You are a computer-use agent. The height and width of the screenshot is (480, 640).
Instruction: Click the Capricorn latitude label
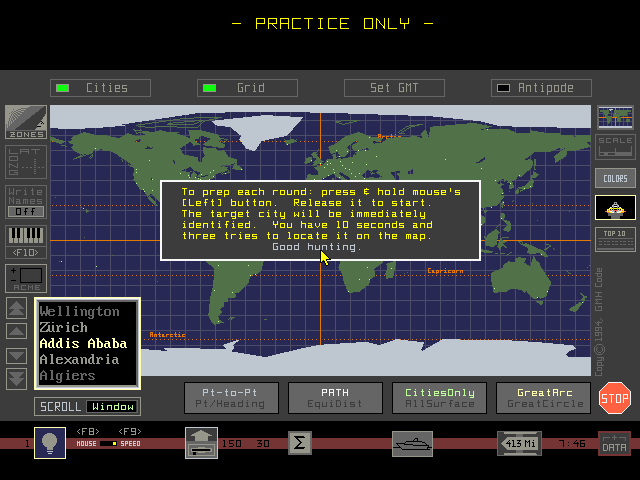[x=445, y=271]
